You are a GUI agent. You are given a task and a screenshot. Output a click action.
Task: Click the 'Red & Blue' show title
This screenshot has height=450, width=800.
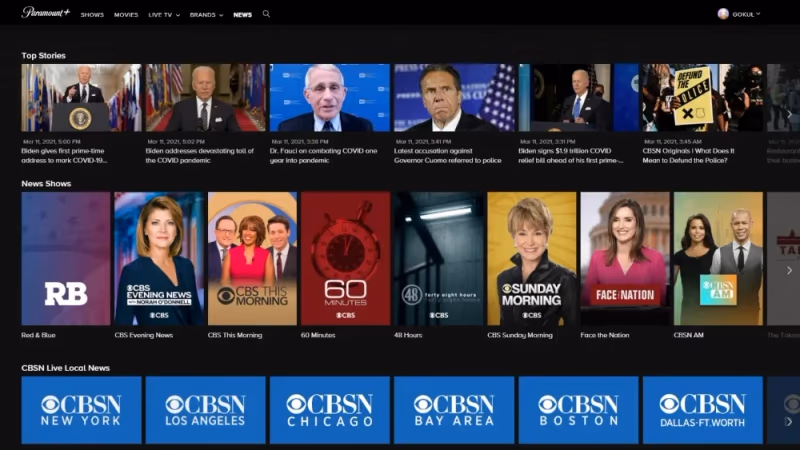click(x=38, y=335)
